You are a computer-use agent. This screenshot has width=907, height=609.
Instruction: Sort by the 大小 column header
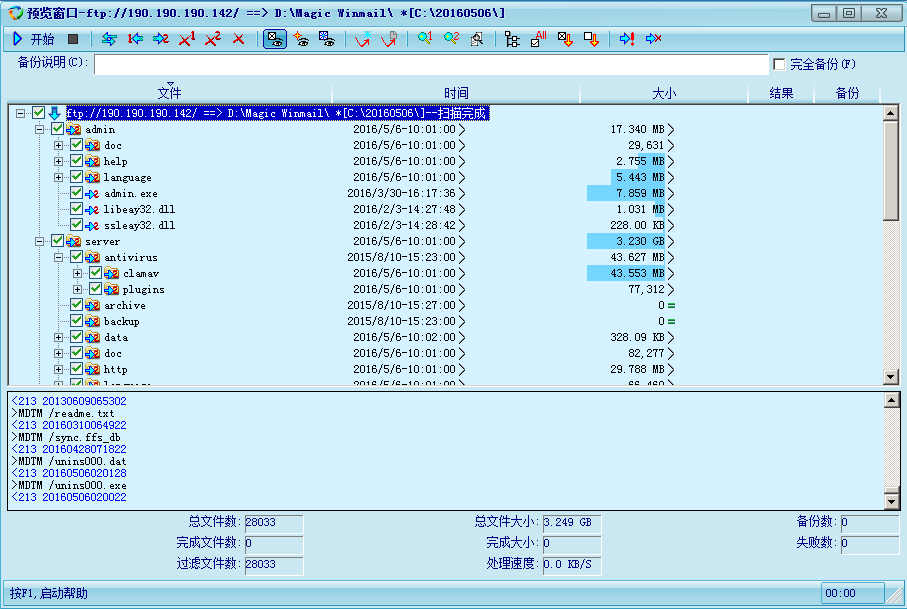663,93
